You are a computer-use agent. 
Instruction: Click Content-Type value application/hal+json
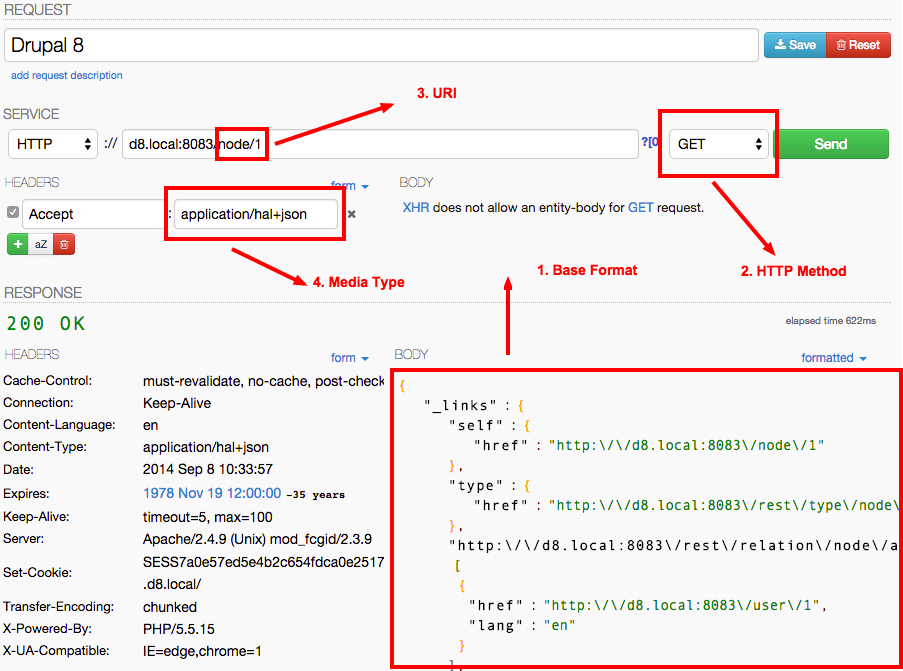coord(206,447)
